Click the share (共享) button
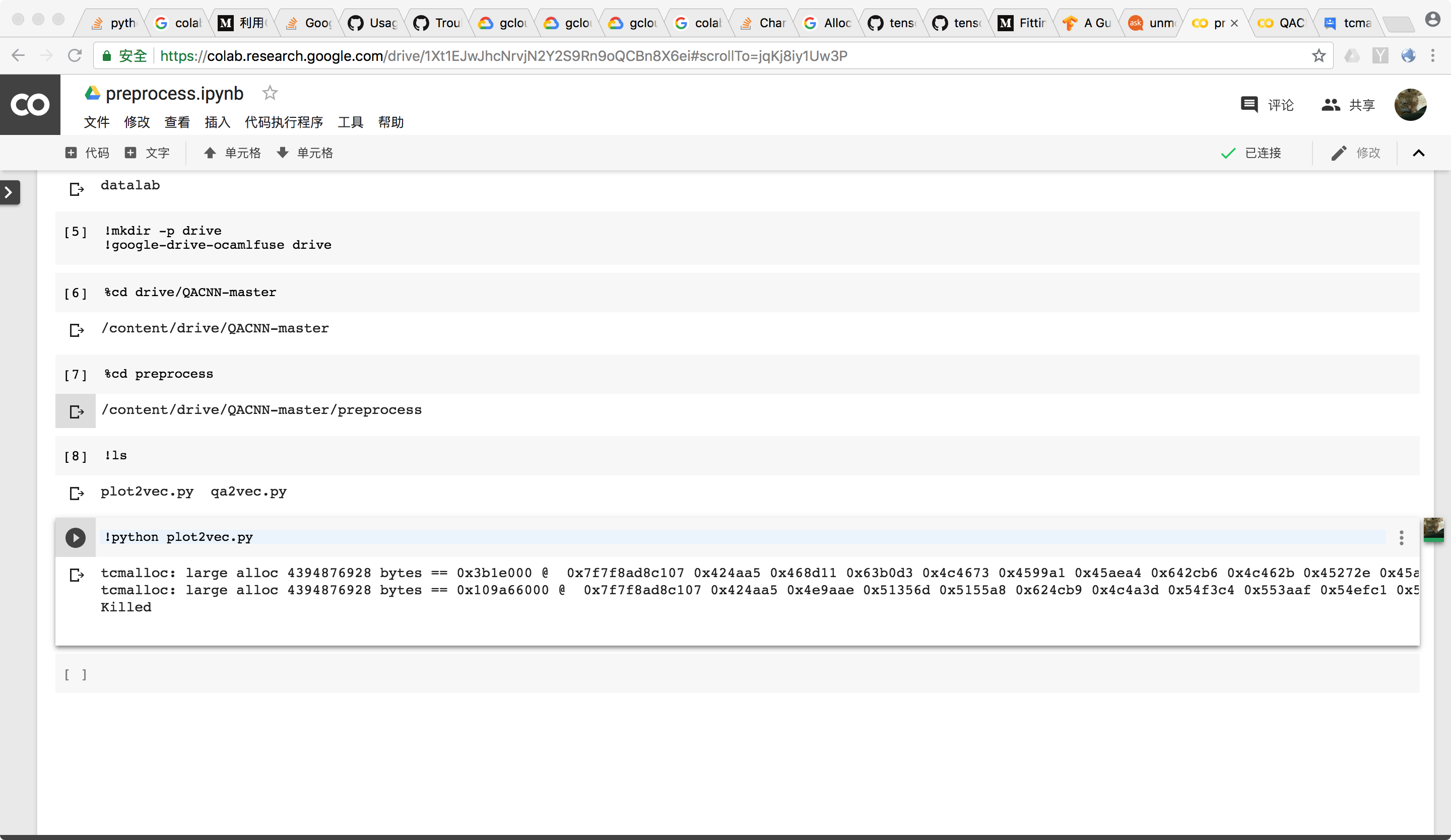The image size is (1451, 840). coord(1348,105)
